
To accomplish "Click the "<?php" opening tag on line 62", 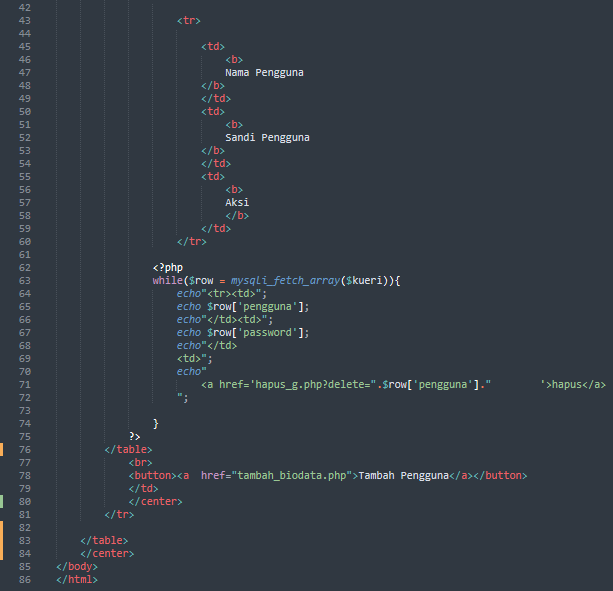I will (x=168, y=268).
